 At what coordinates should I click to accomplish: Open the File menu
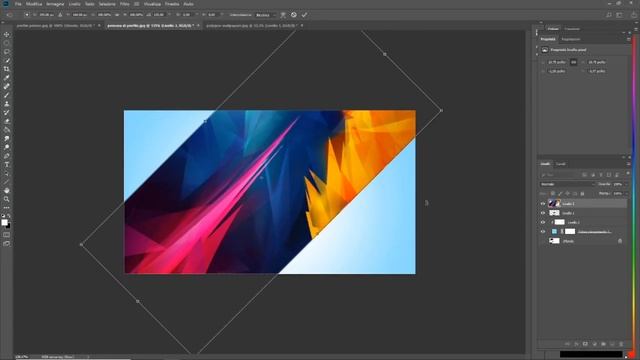[x=18, y=4]
